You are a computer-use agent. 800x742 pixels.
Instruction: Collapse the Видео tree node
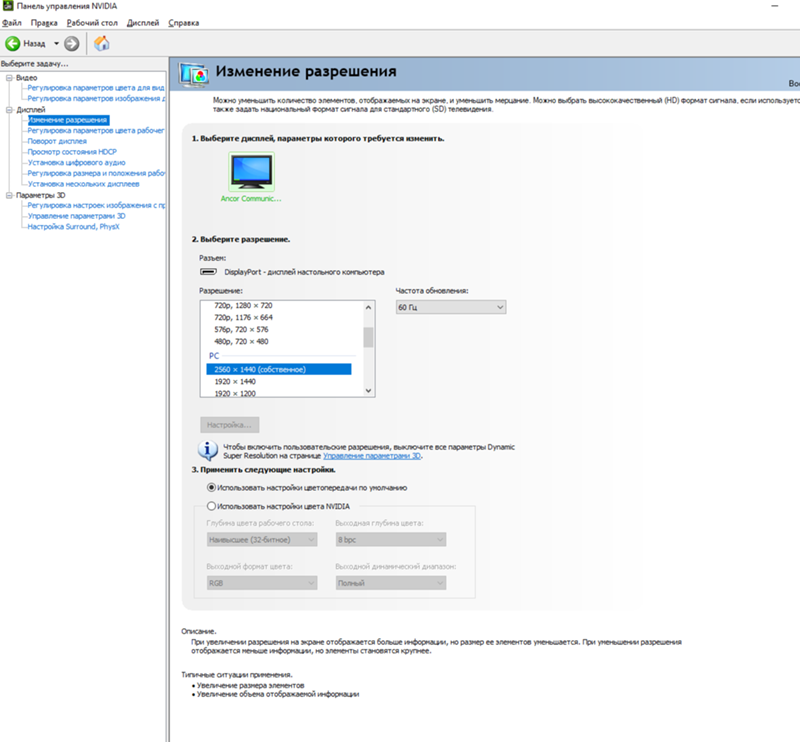[x=9, y=78]
